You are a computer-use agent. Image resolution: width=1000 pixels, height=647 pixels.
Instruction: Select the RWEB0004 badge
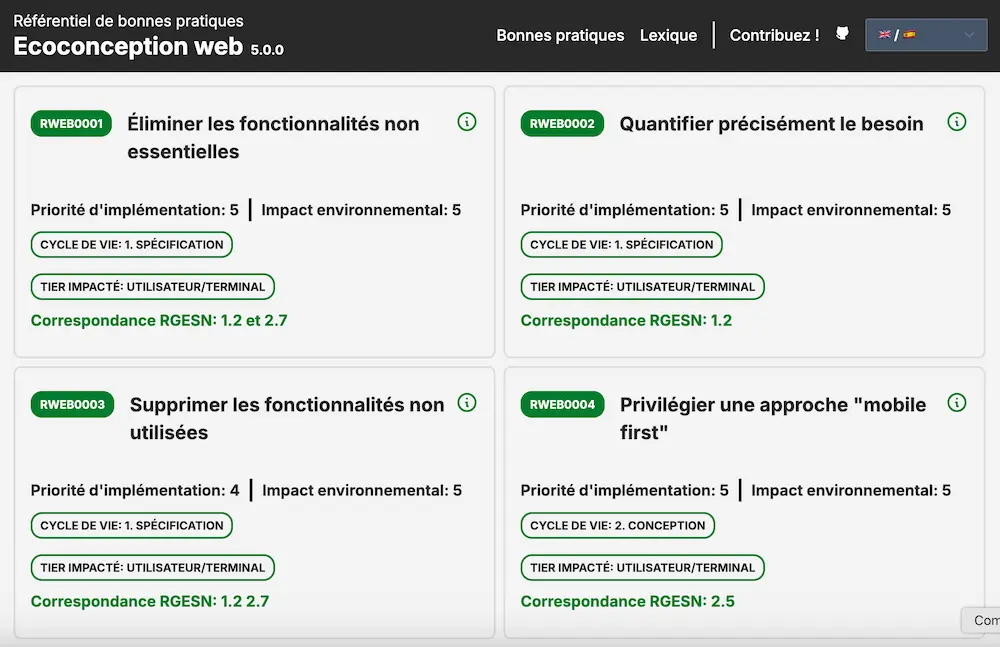click(562, 405)
